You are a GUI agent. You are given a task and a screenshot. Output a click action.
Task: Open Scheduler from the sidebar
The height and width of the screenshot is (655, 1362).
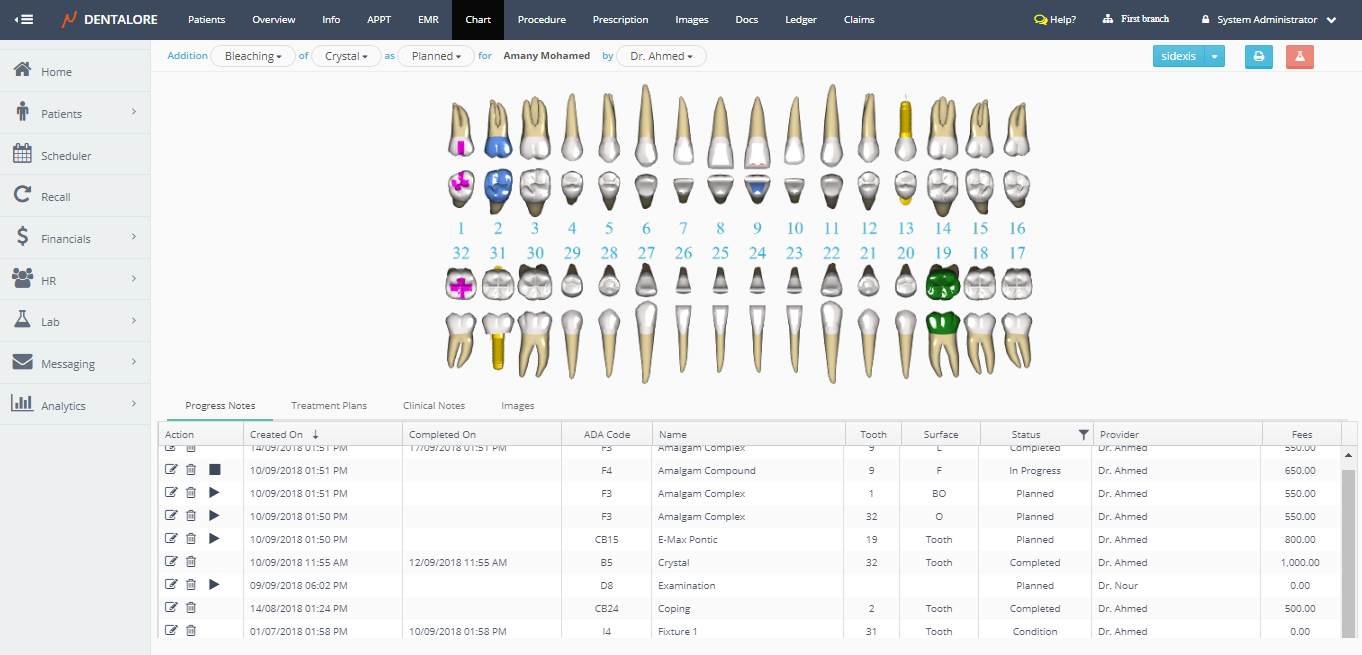(66, 156)
